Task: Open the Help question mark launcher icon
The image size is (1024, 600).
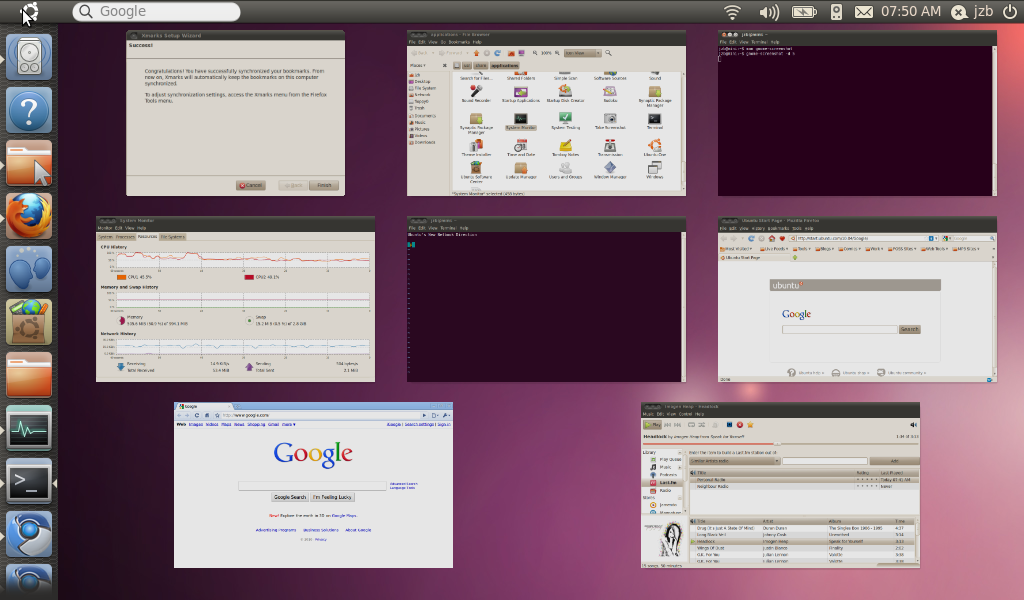Action: click(29, 109)
